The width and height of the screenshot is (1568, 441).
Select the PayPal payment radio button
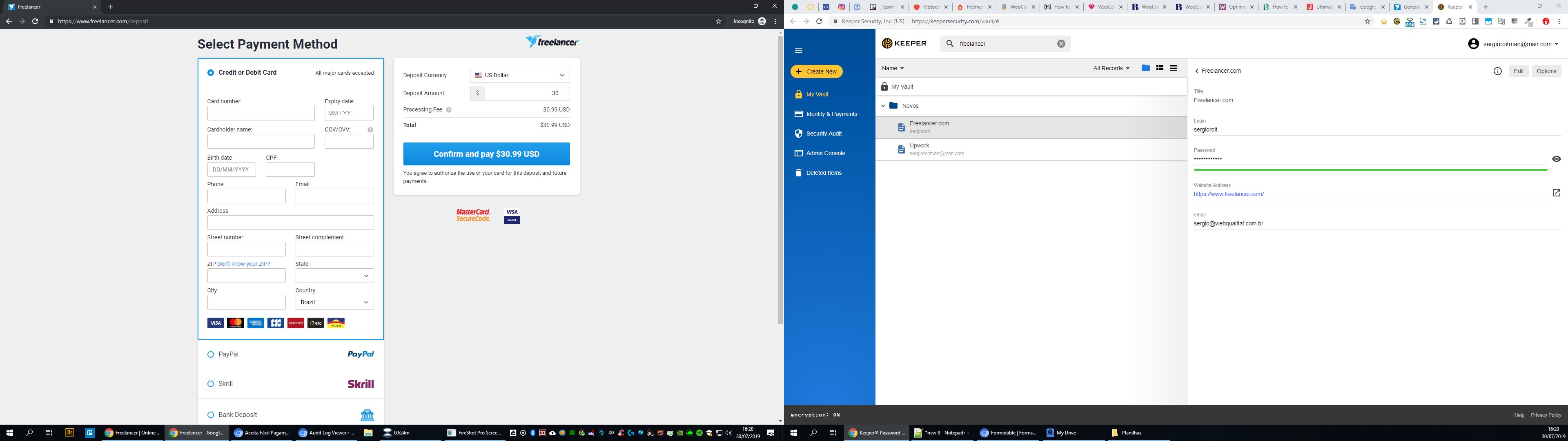211,354
